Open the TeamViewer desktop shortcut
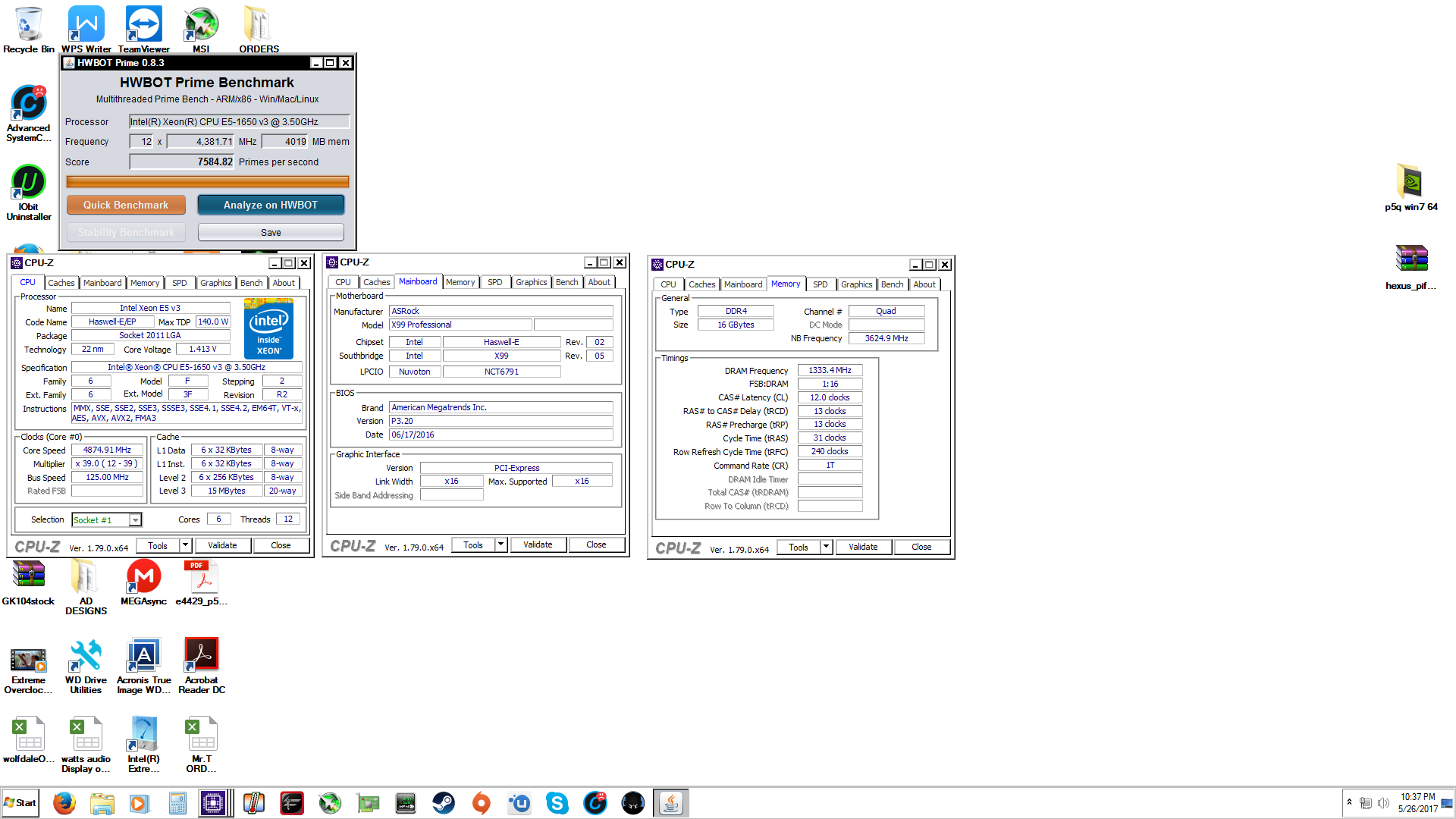 click(143, 30)
